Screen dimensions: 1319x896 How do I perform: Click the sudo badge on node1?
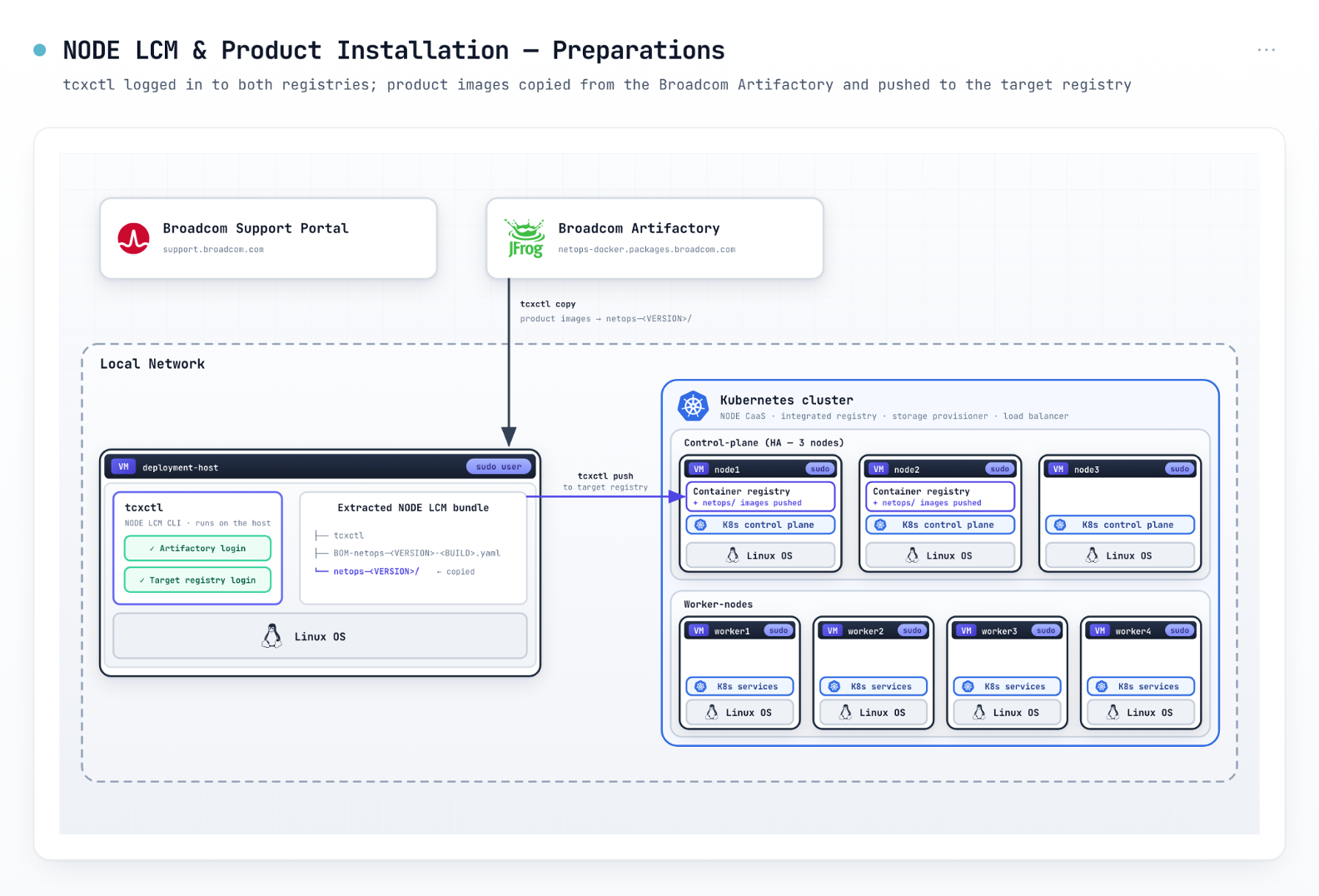pyautogui.click(x=819, y=469)
